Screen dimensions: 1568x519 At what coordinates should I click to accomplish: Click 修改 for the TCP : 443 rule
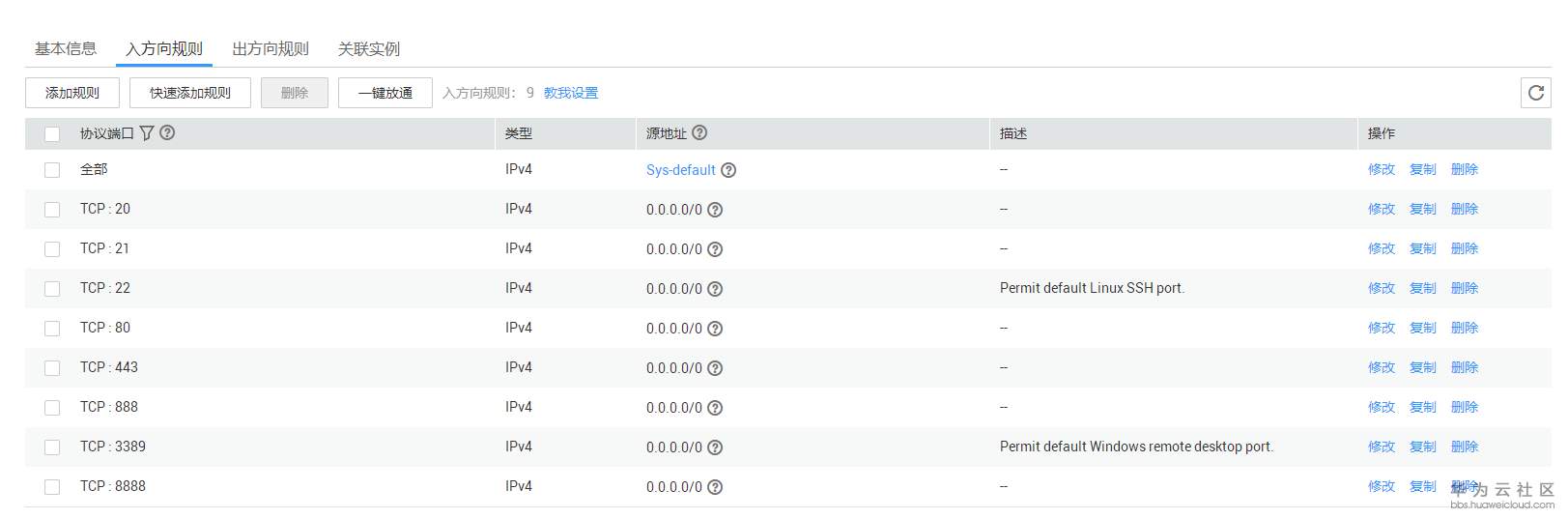pos(1382,367)
